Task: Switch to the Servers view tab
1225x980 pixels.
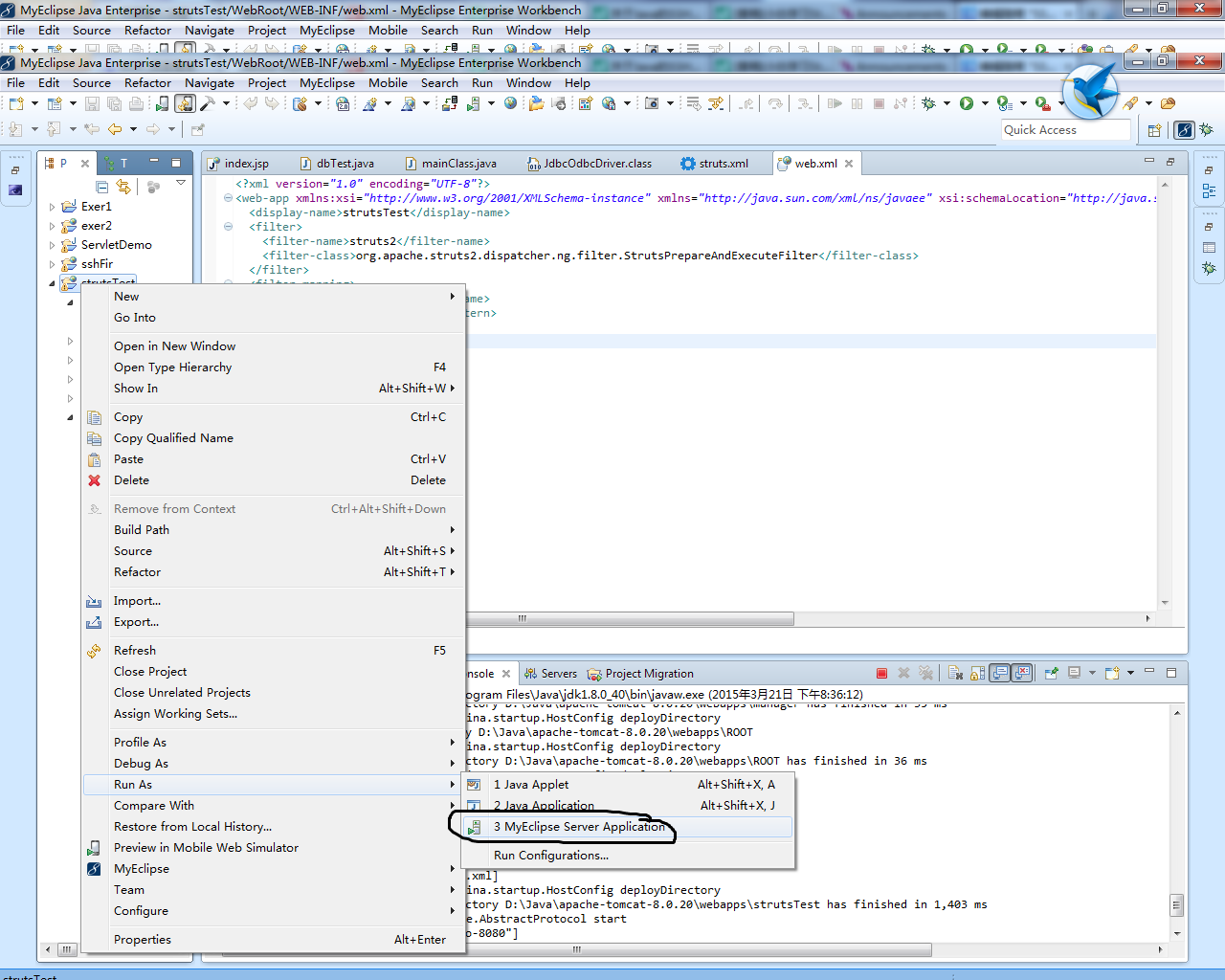Action: tap(550, 673)
